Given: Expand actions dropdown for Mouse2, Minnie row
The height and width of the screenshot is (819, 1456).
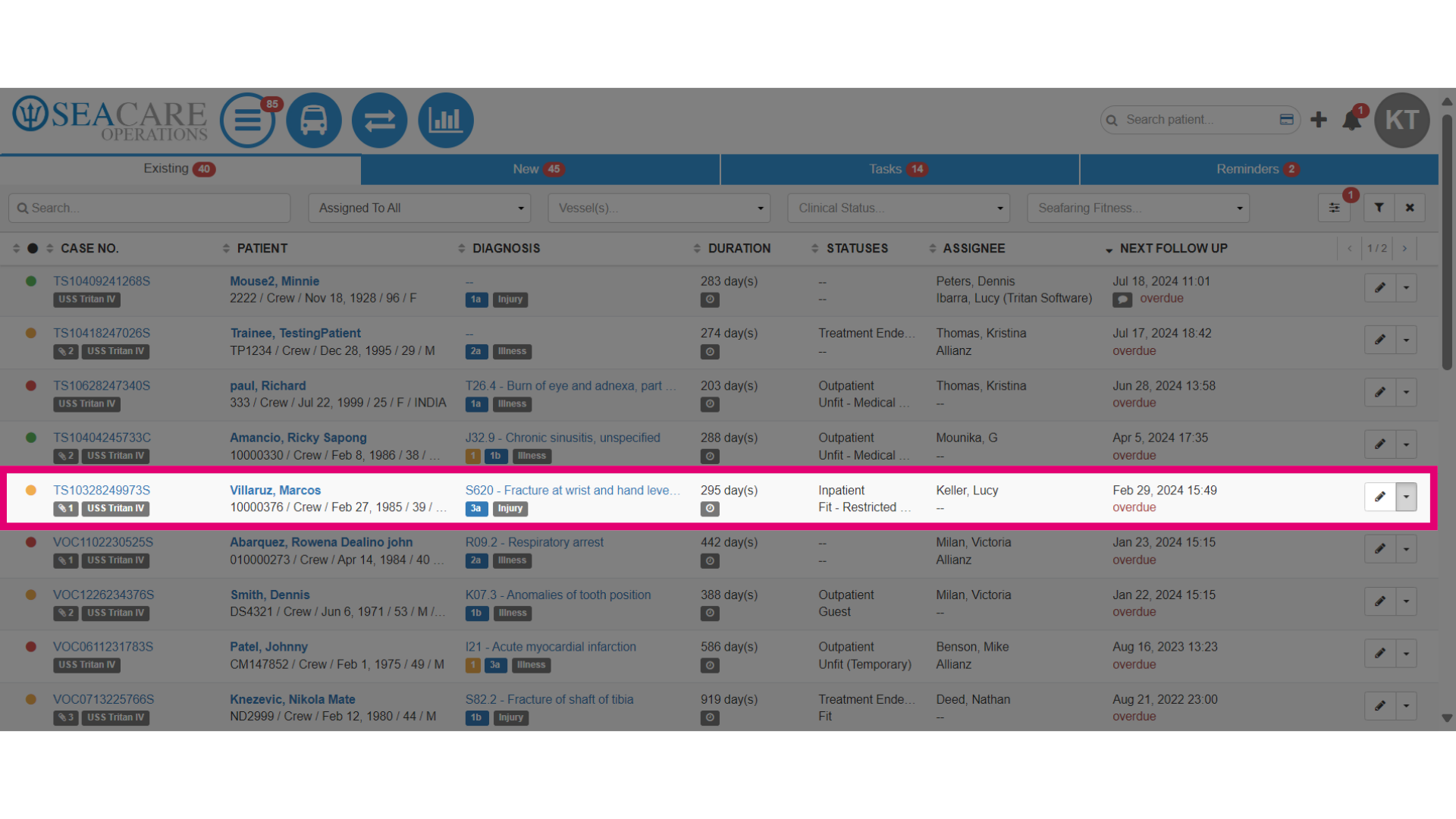Looking at the screenshot, I should tap(1407, 287).
